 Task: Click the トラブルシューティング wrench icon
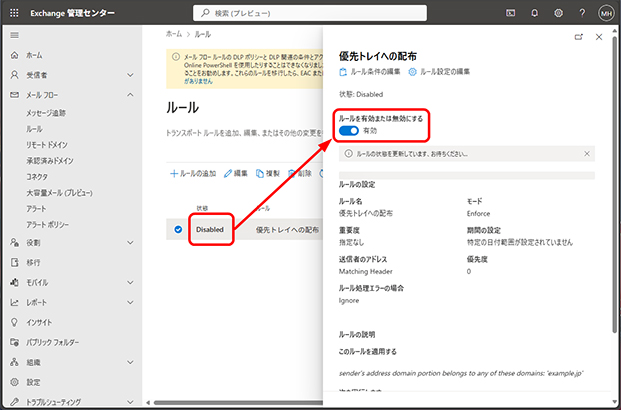[15, 401]
